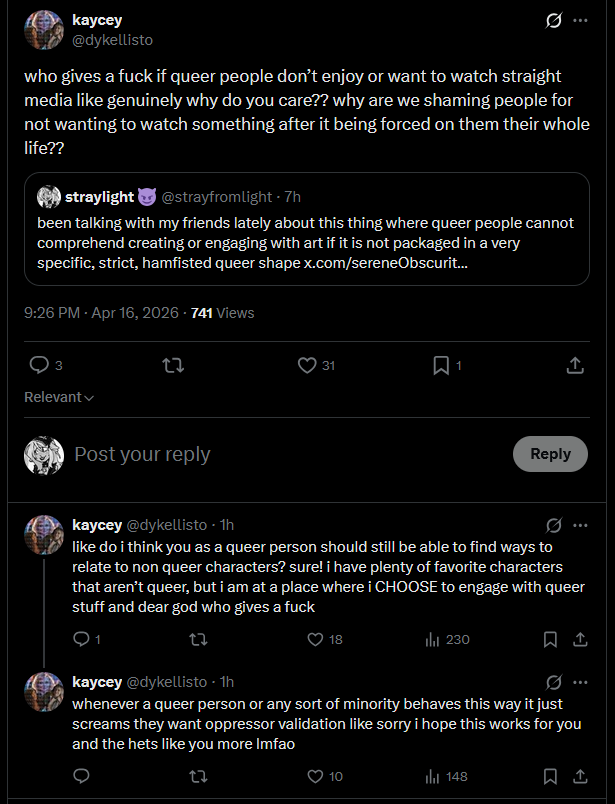Screen dimensions: 615x804
Task: Bookmark the first reply about non queer characters
Action: [550, 639]
